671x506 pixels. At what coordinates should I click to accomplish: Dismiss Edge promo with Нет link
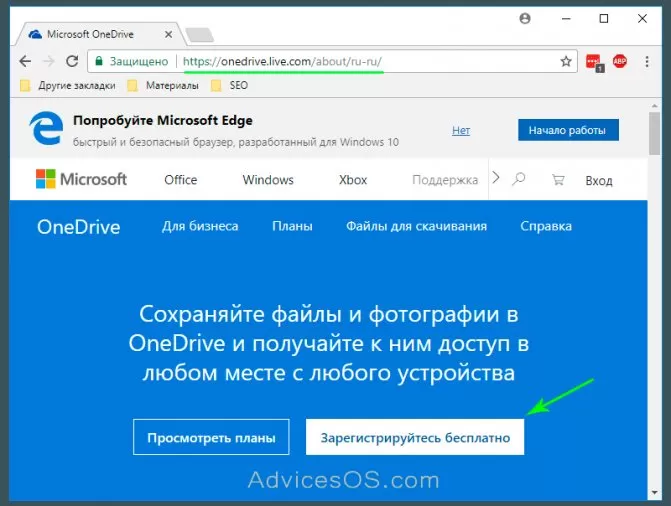[461, 131]
